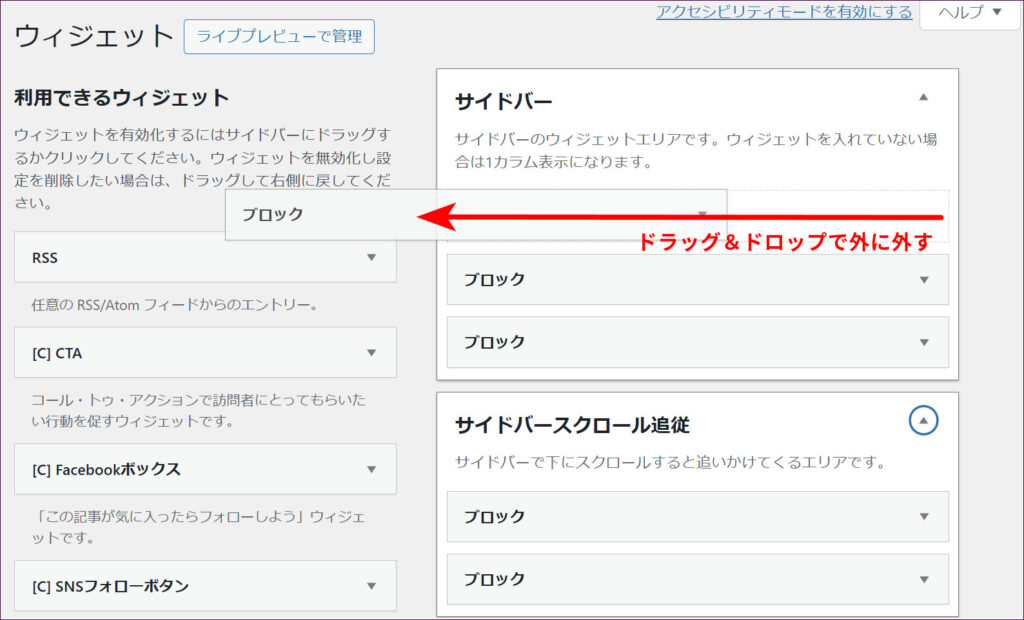Expand second ブロック arrow in サイドバースクロール追従

(x=923, y=579)
